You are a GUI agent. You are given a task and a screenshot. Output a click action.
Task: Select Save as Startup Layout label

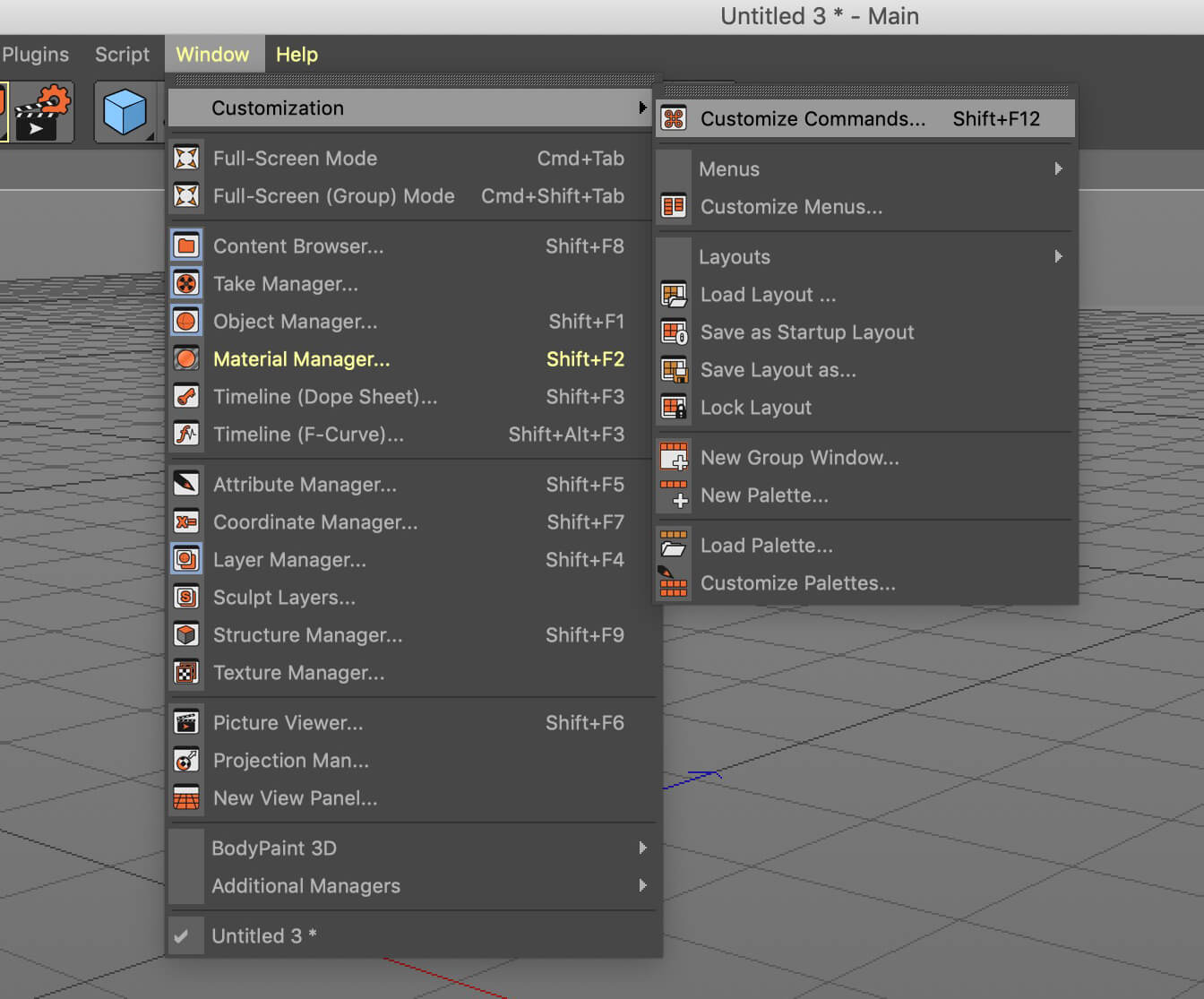(807, 332)
